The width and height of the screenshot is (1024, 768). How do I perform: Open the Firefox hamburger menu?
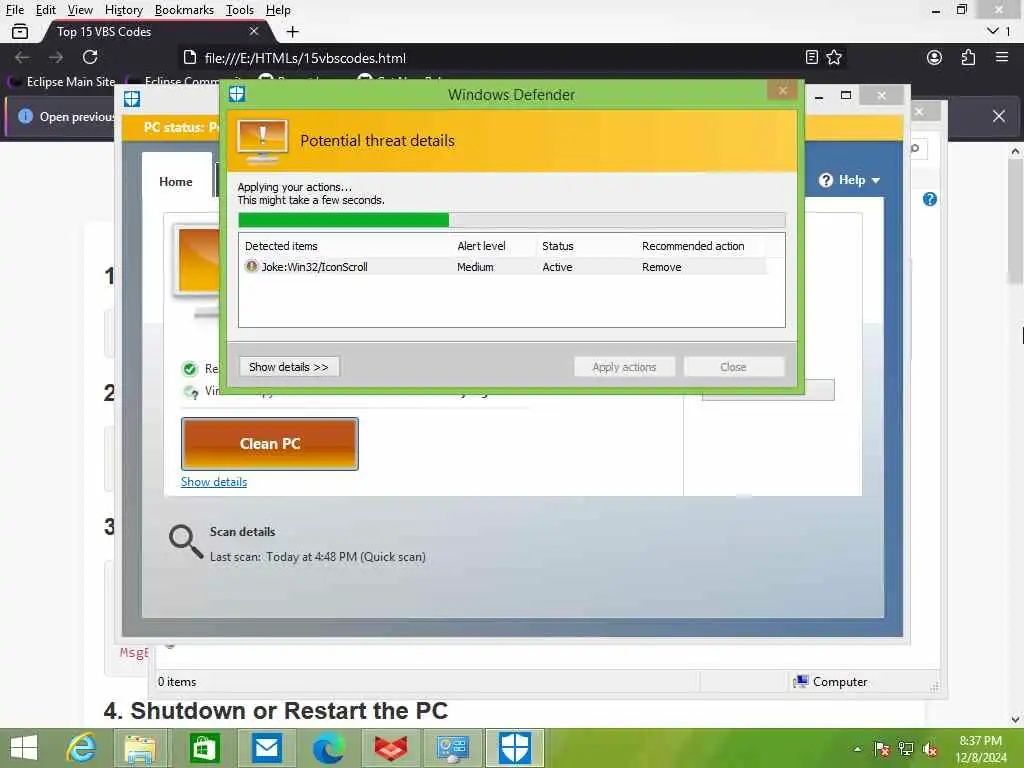pos(1002,57)
